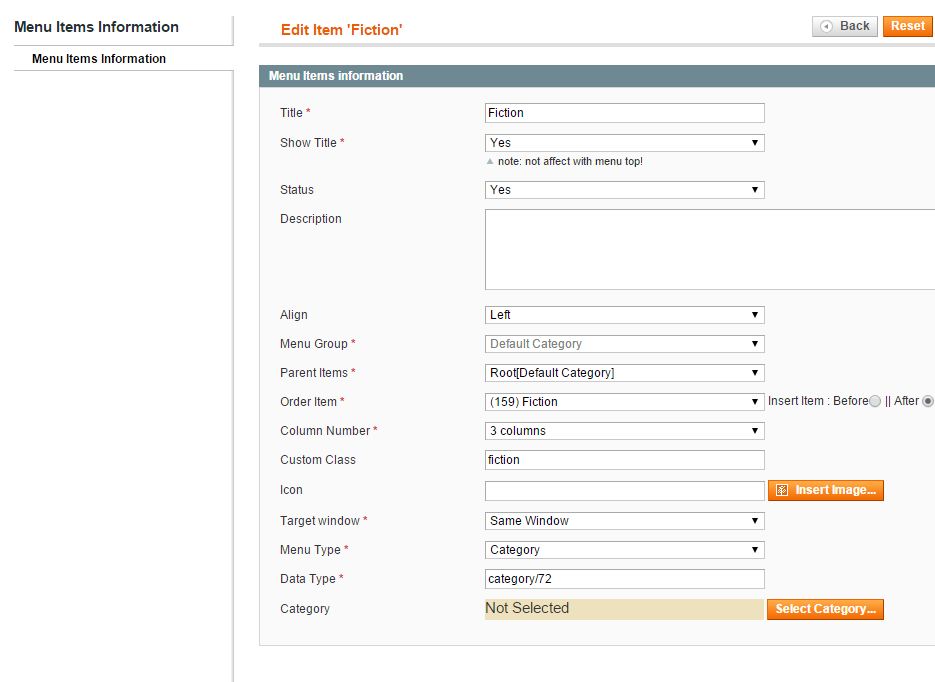Click the Custom Class input field
The image size is (935, 682).
click(624, 460)
